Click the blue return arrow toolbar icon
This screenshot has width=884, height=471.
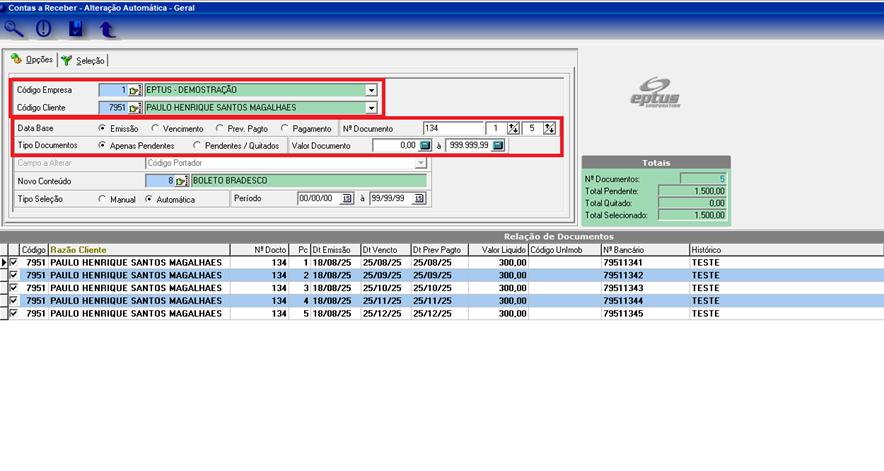click(x=107, y=29)
